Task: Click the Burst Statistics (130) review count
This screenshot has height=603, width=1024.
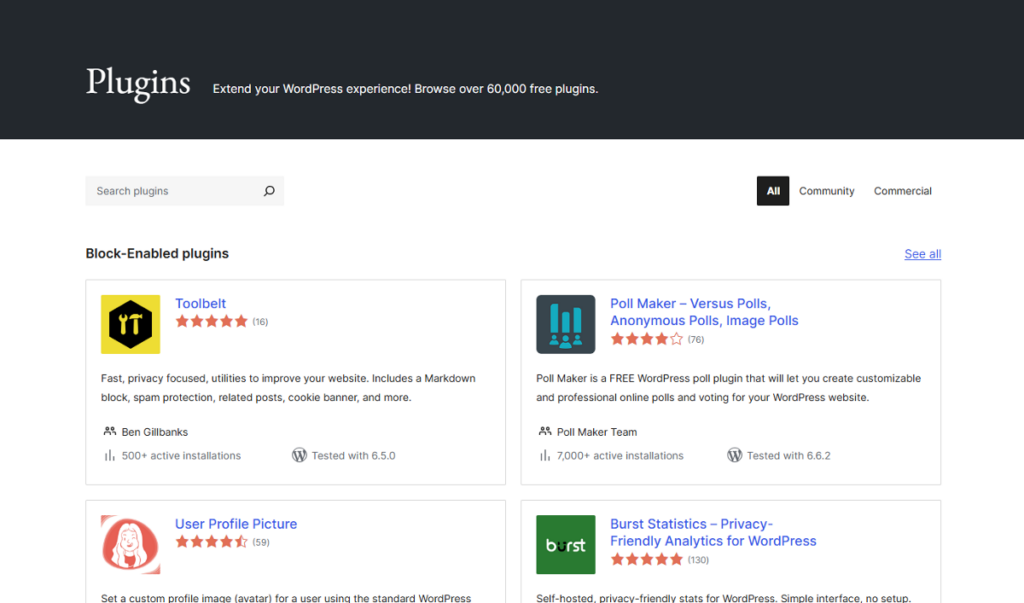Action: point(698,559)
